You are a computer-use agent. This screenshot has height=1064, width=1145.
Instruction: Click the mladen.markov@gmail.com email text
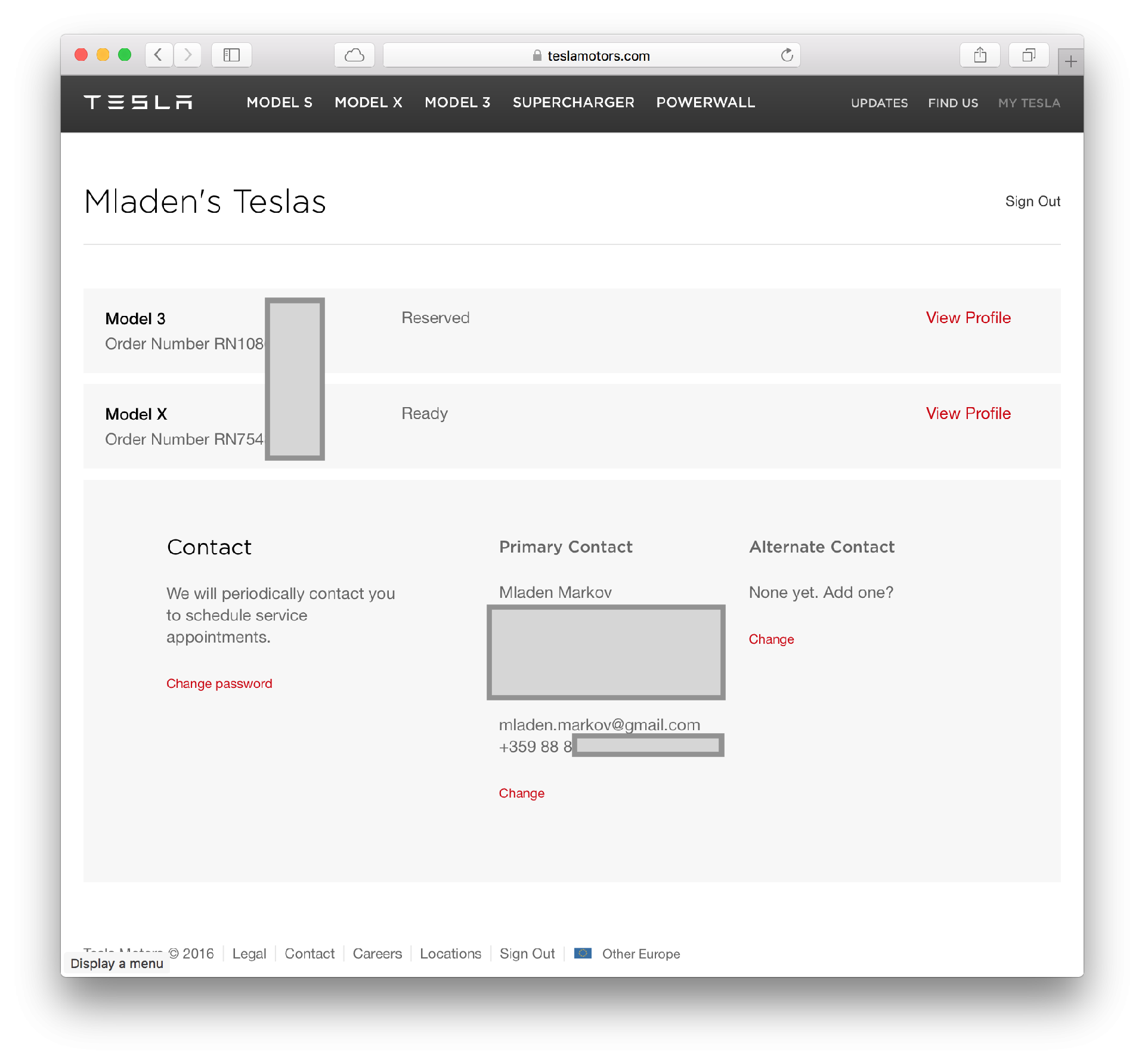(599, 725)
